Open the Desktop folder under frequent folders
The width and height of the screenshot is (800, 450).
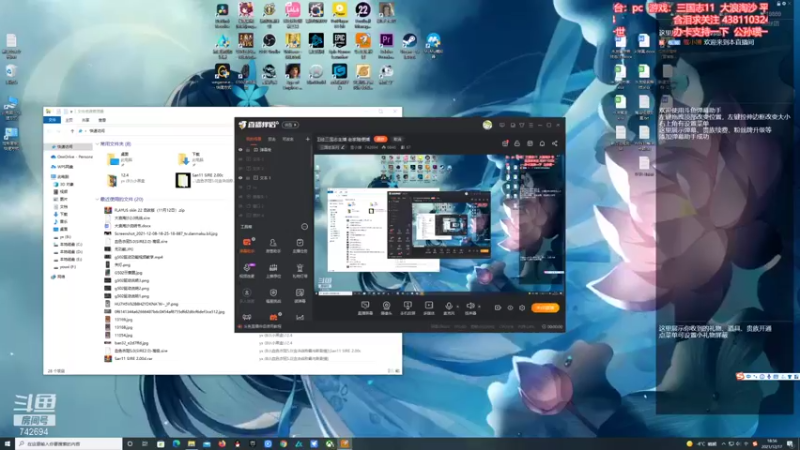click(x=121, y=157)
